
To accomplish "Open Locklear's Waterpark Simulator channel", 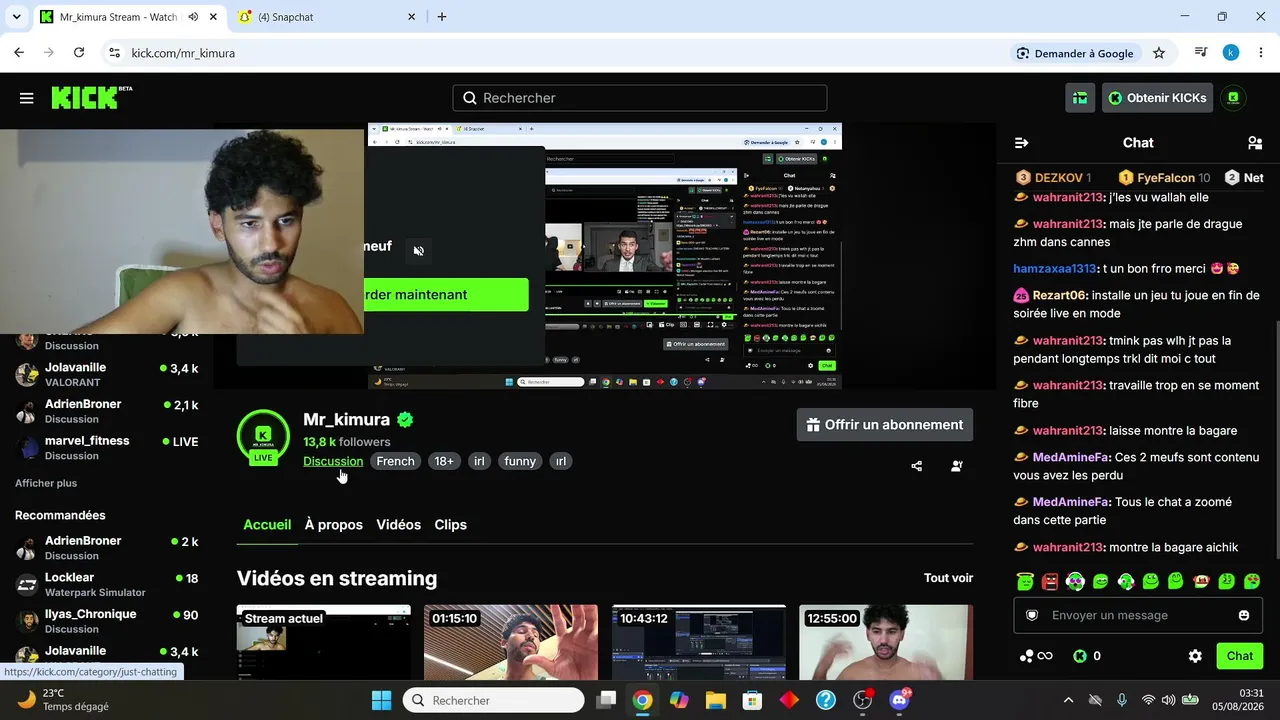I will pyautogui.click(x=106, y=585).
